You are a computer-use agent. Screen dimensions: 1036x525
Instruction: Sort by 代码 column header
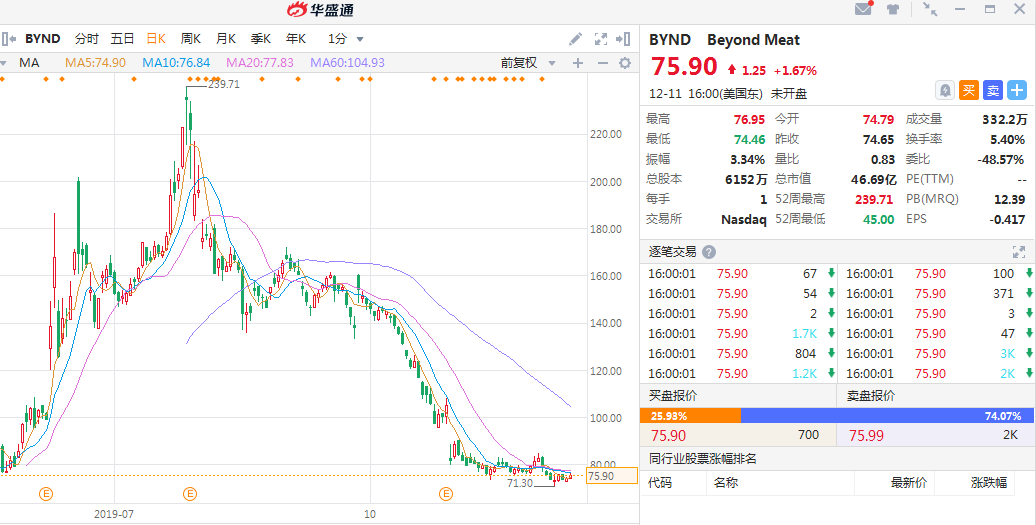click(x=660, y=483)
